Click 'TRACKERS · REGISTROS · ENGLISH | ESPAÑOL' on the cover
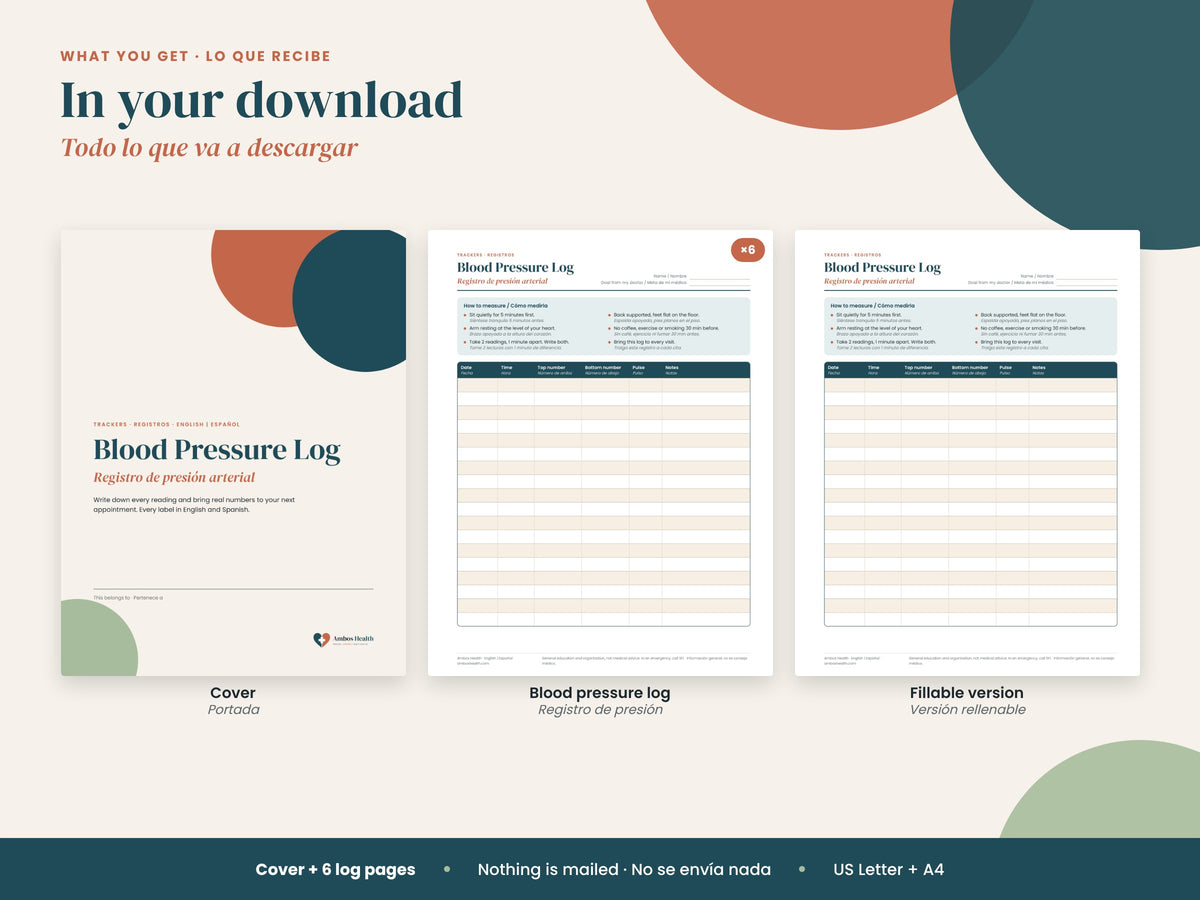1200x900 pixels. tap(166, 424)
